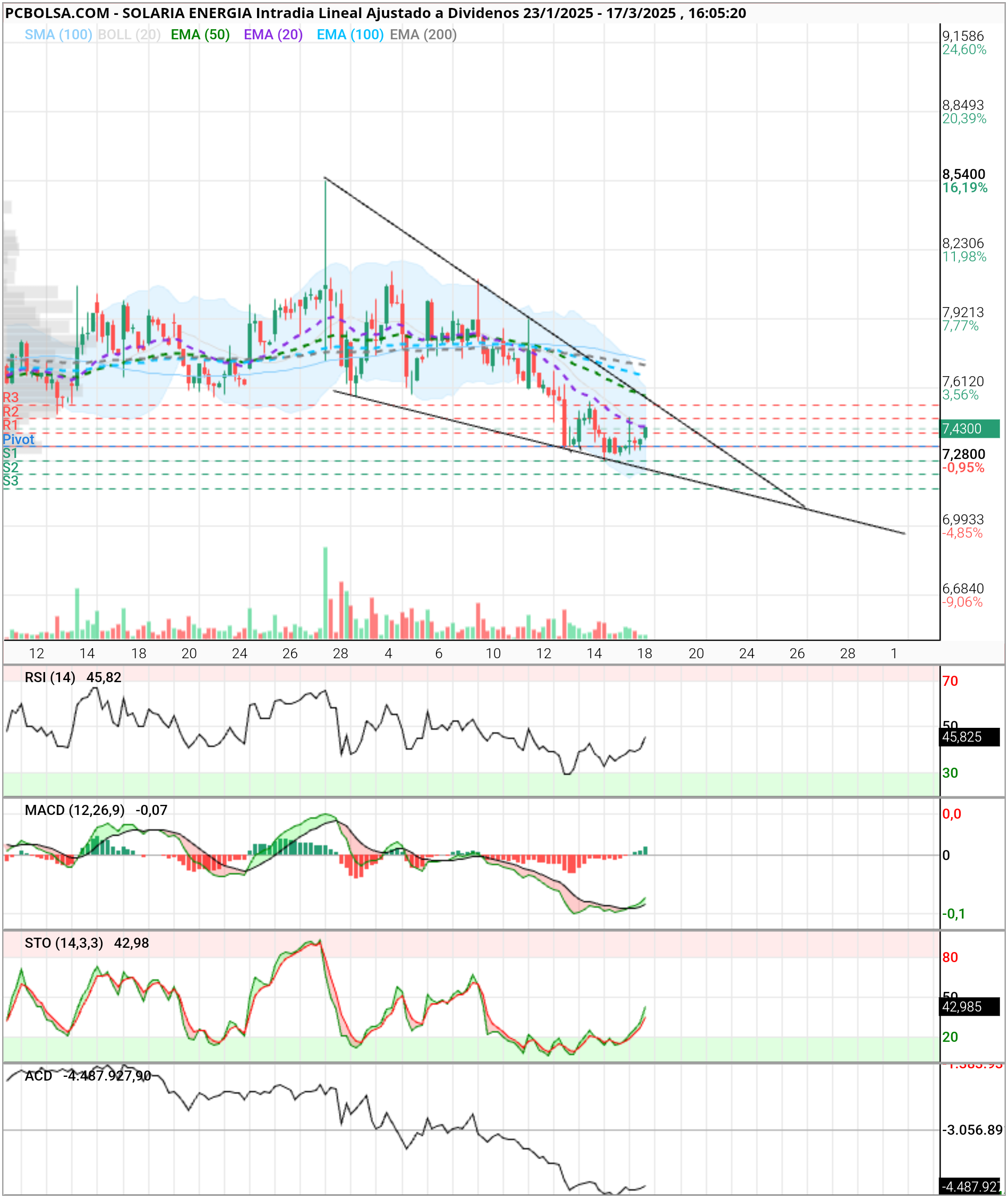The height and width of the screenshot is (1198, 1008).
Task: Click the tallest green volume bar
Action: tap(325, 593)
